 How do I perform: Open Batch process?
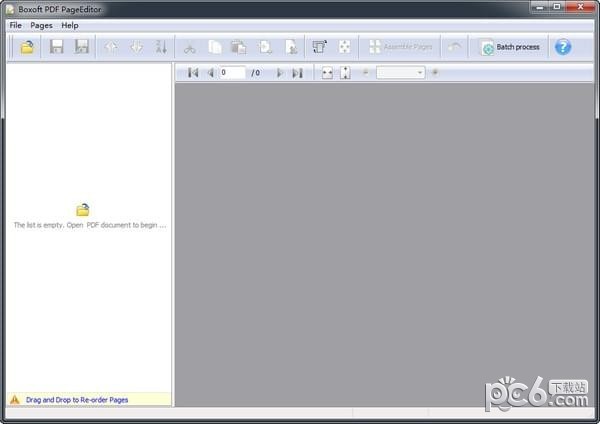coord(510,47)
